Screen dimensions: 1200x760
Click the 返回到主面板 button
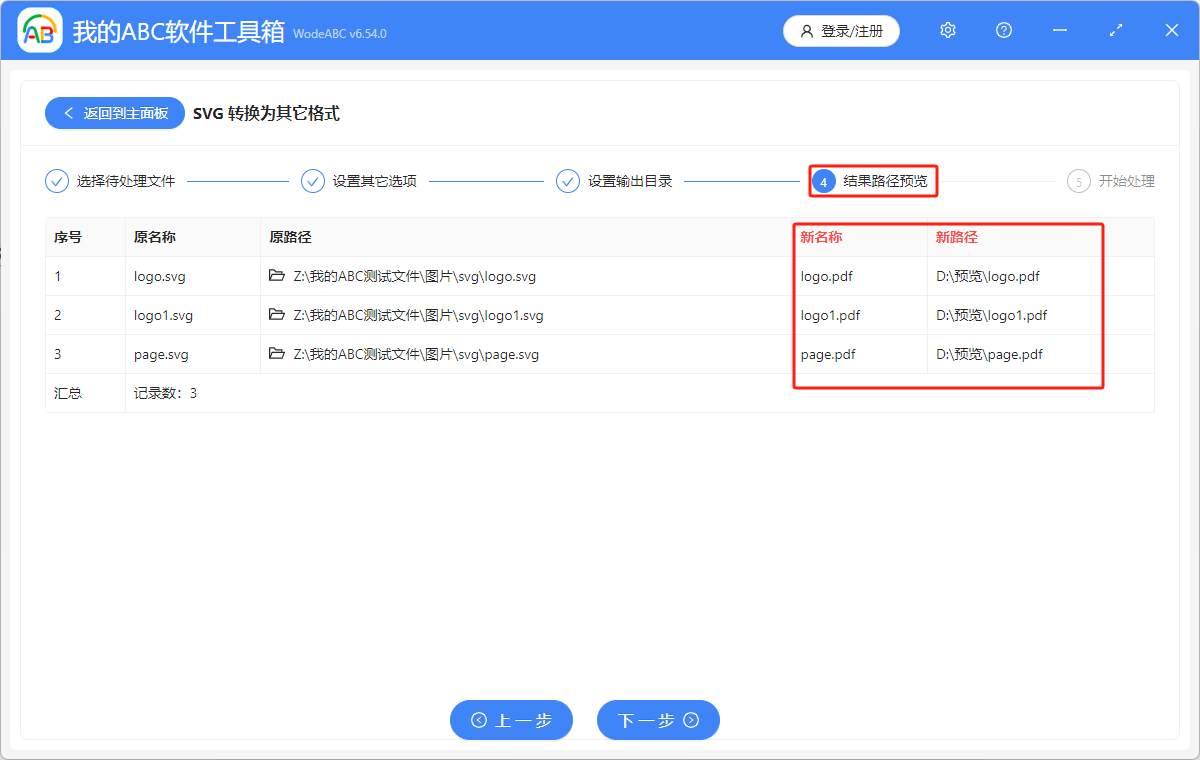tap(114, 112)
